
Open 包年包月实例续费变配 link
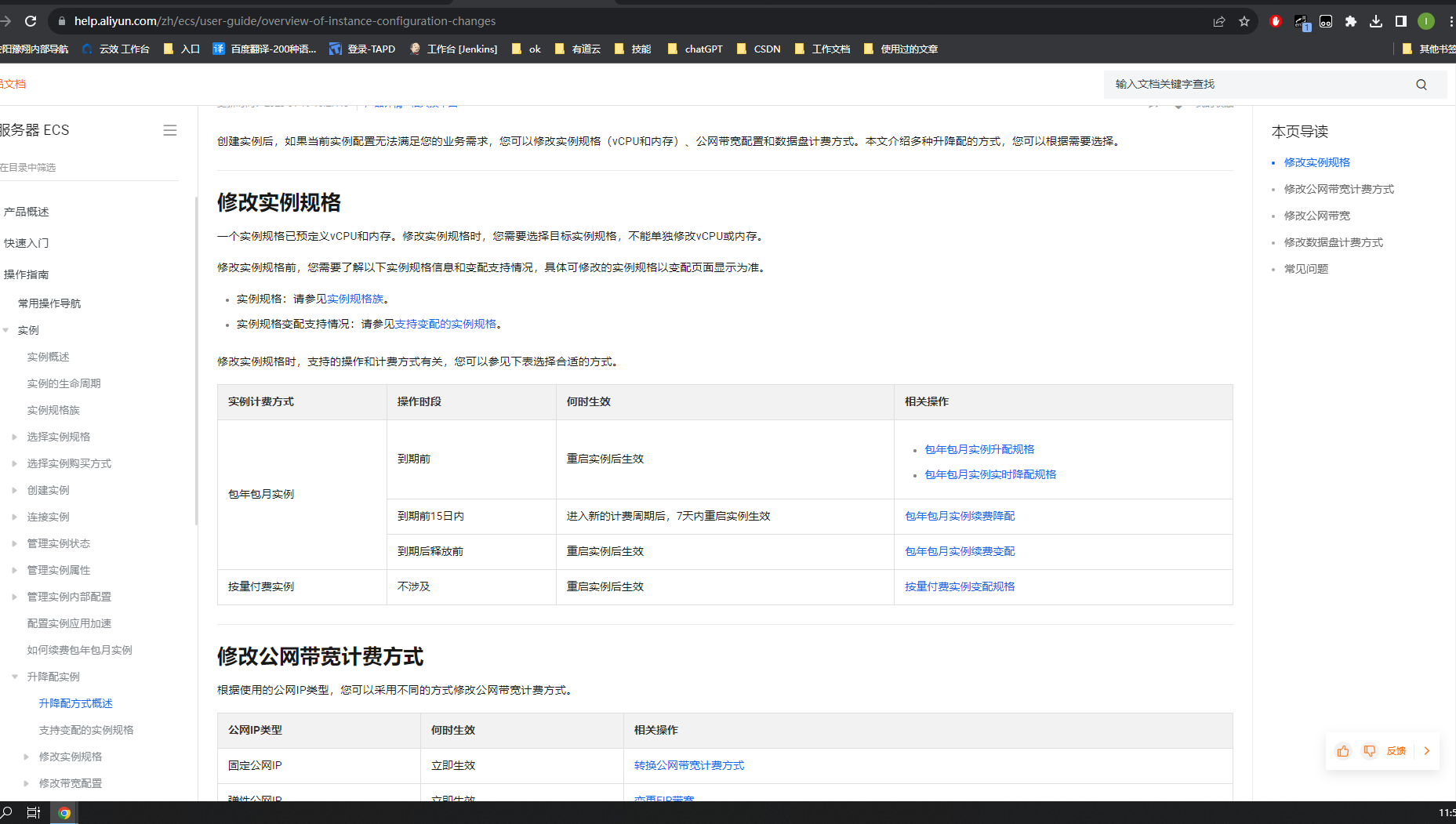click(x=960, y=551)
